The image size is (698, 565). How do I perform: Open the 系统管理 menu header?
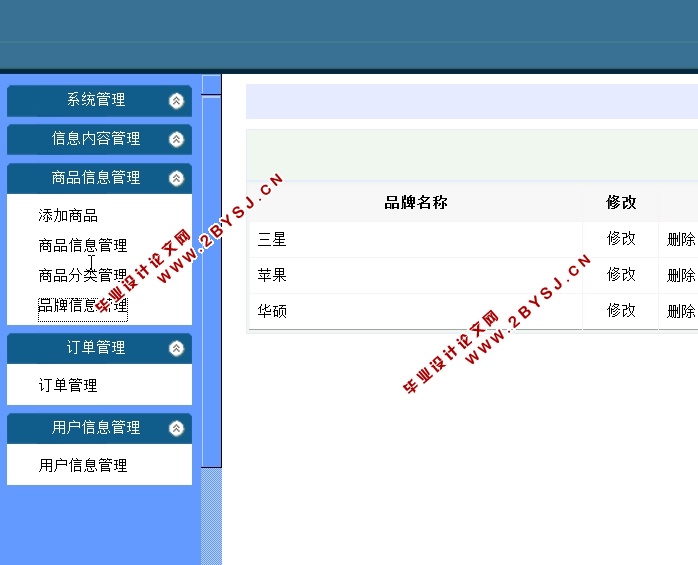pyautogui.click(x=99, y=101)
